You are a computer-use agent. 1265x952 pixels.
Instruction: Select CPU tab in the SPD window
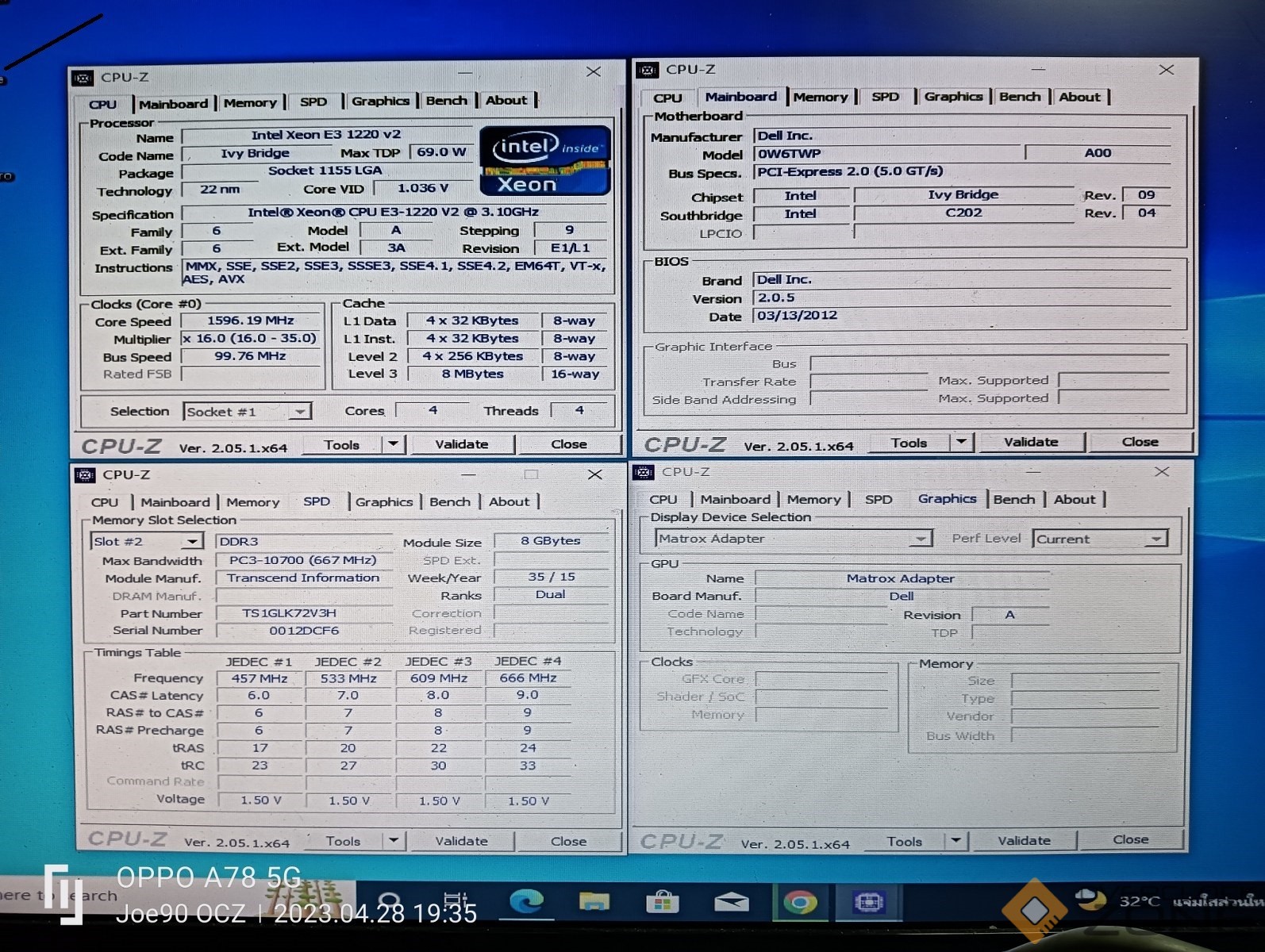coord(105,502)
